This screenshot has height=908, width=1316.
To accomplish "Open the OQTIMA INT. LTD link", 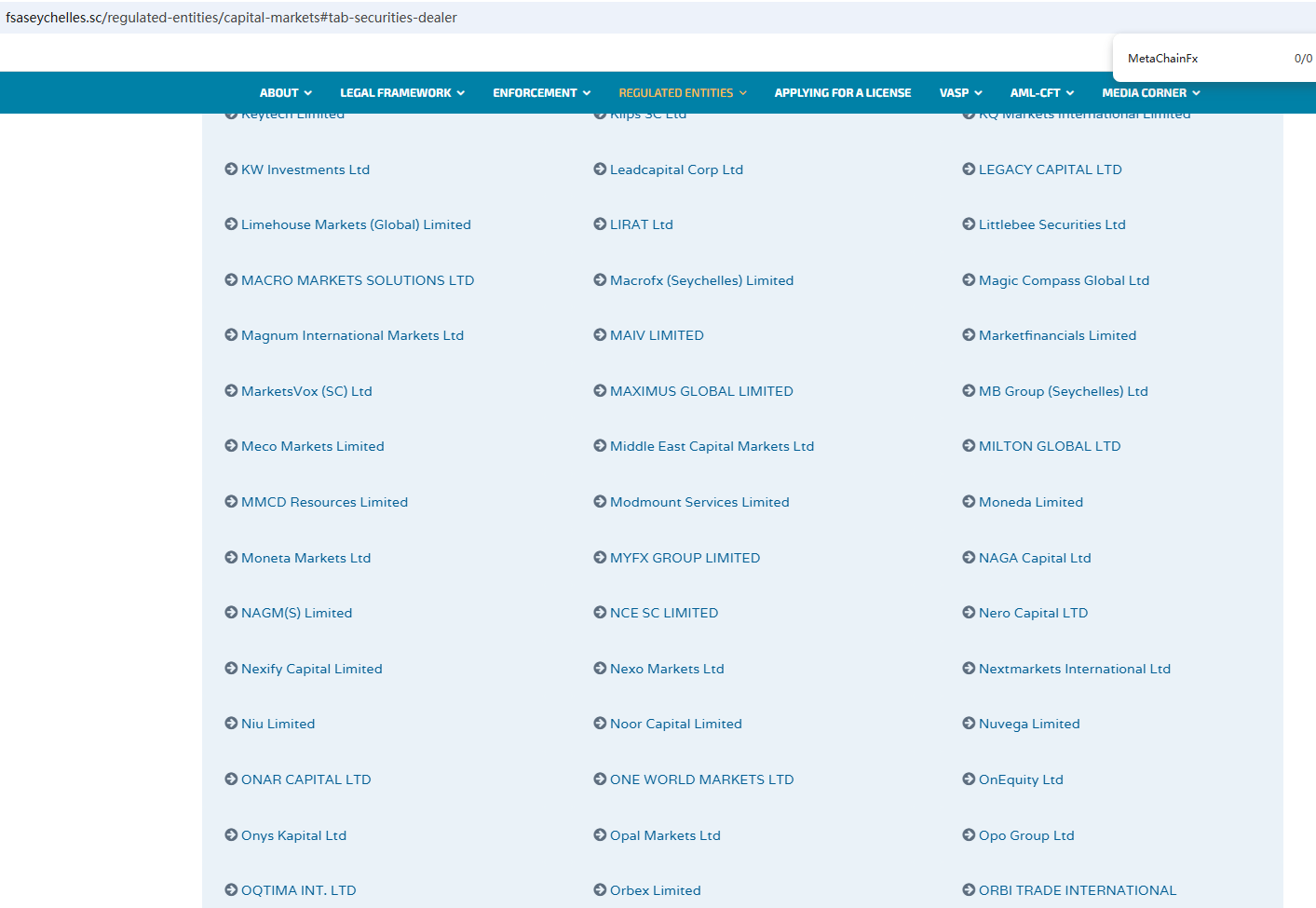I will pos(298,890).
